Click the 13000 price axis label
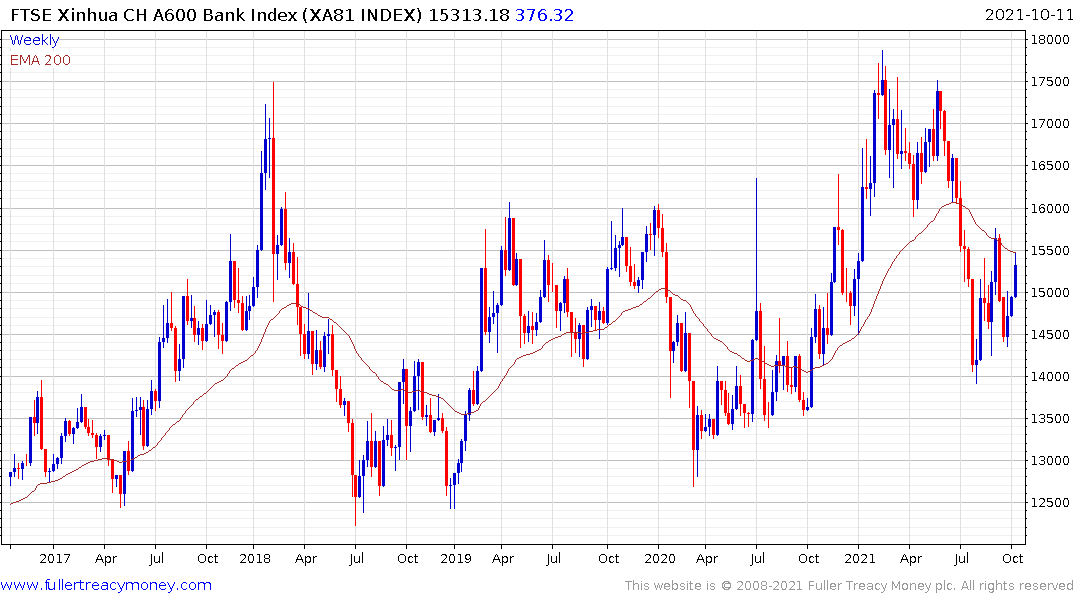Screen dimensions: 1075x600 click(1050, 461)
